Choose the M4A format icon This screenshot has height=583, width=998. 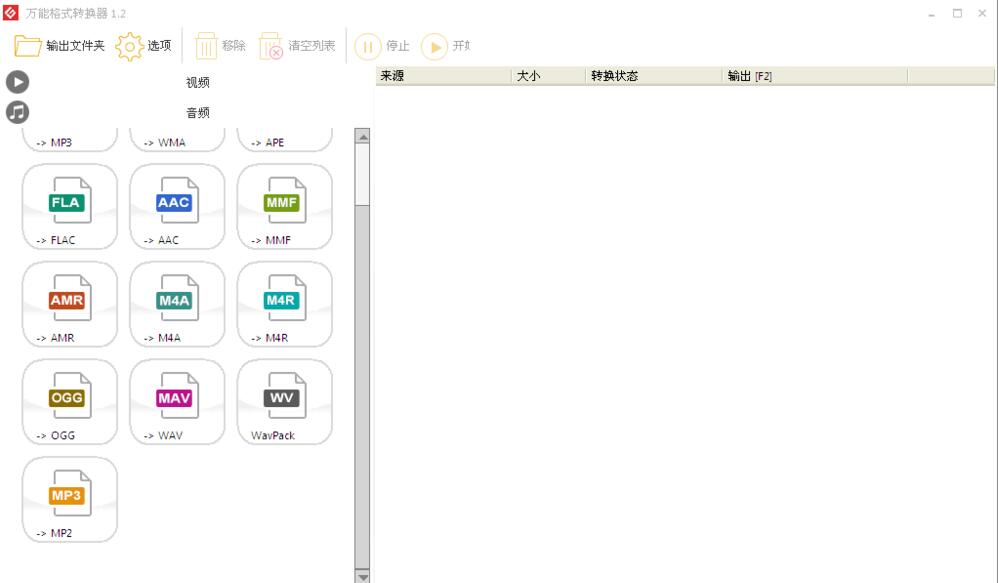177,304
